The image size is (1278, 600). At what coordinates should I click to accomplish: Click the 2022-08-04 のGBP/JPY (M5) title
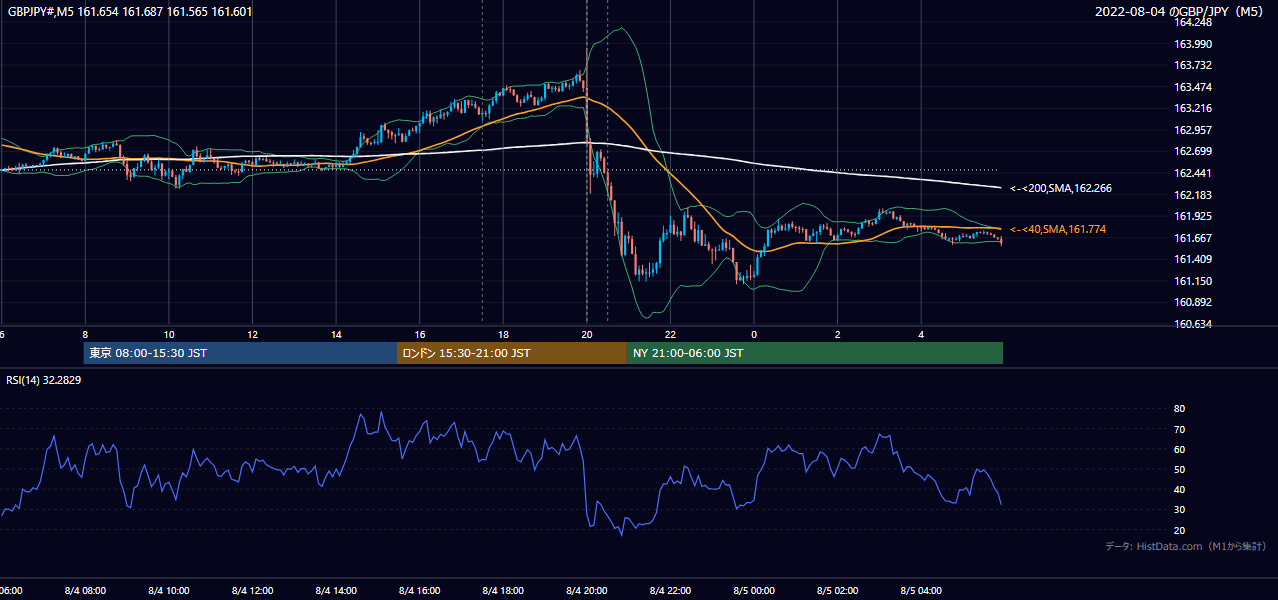click(1181, 12)
